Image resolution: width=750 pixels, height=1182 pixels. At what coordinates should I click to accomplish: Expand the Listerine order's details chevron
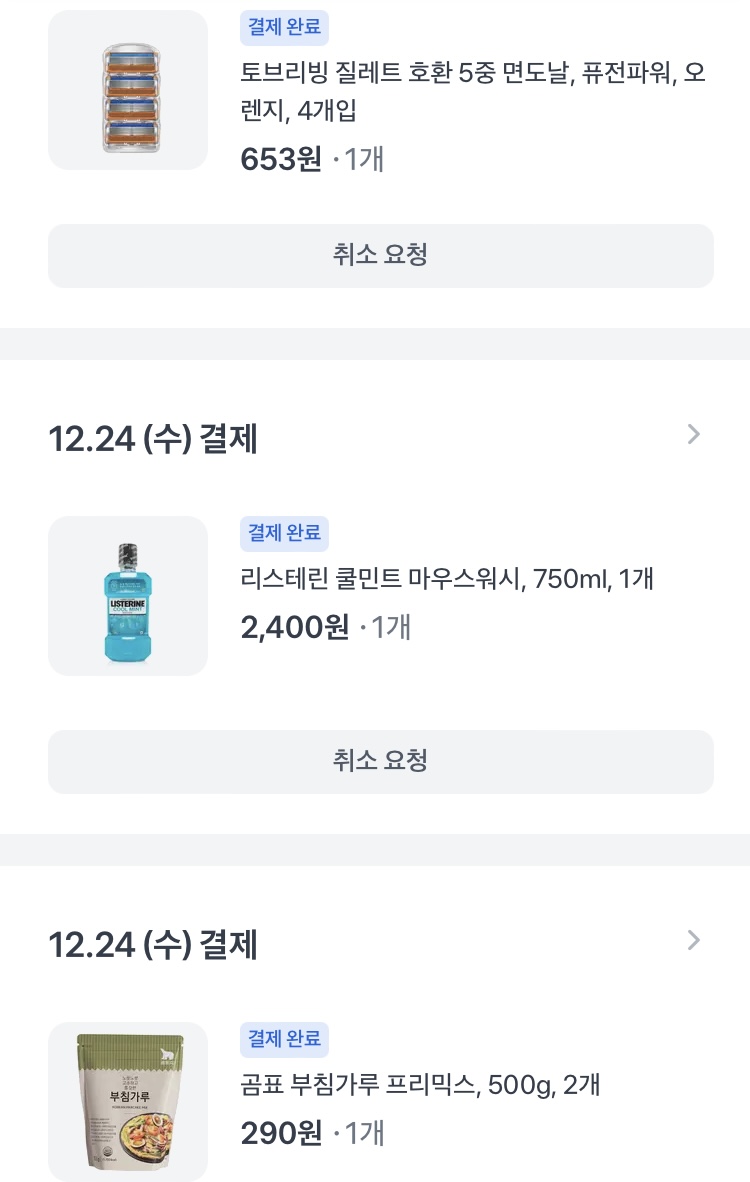pos(694,434)
